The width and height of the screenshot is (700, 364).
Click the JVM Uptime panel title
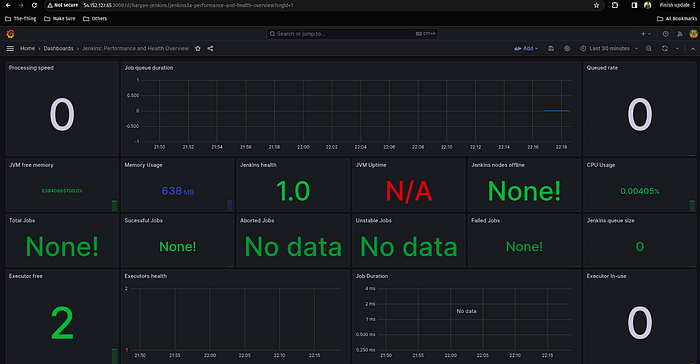coord(371,165)
